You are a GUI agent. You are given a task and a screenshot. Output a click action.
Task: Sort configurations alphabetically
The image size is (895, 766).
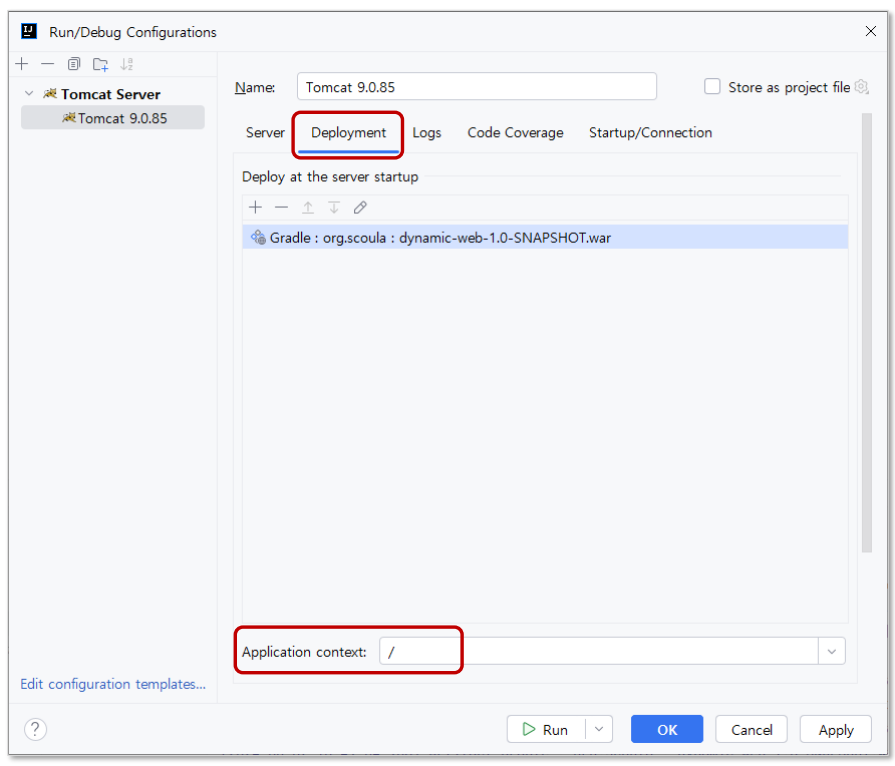(x=127, y=64)
